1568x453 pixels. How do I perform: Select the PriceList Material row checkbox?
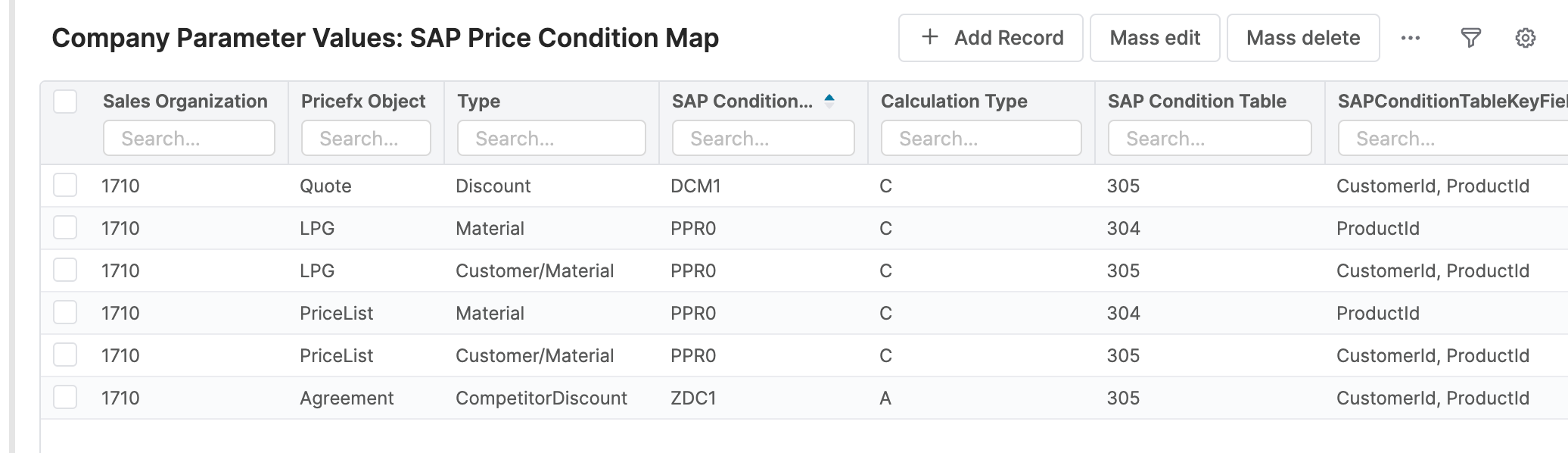click(65, 313)
